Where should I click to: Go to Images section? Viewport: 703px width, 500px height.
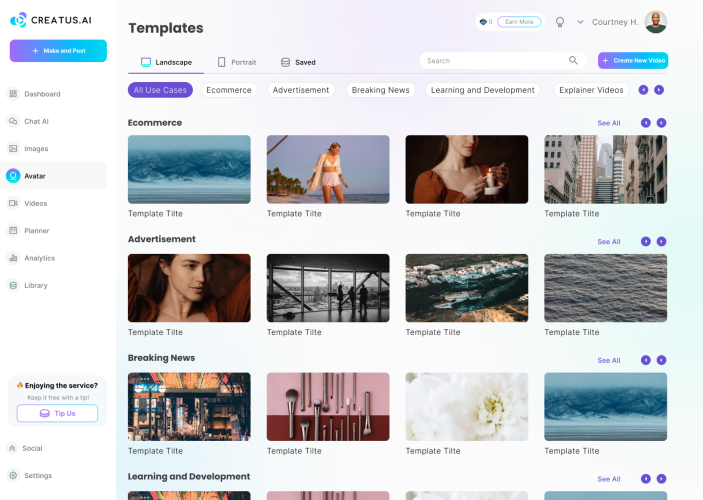(28, 148)
